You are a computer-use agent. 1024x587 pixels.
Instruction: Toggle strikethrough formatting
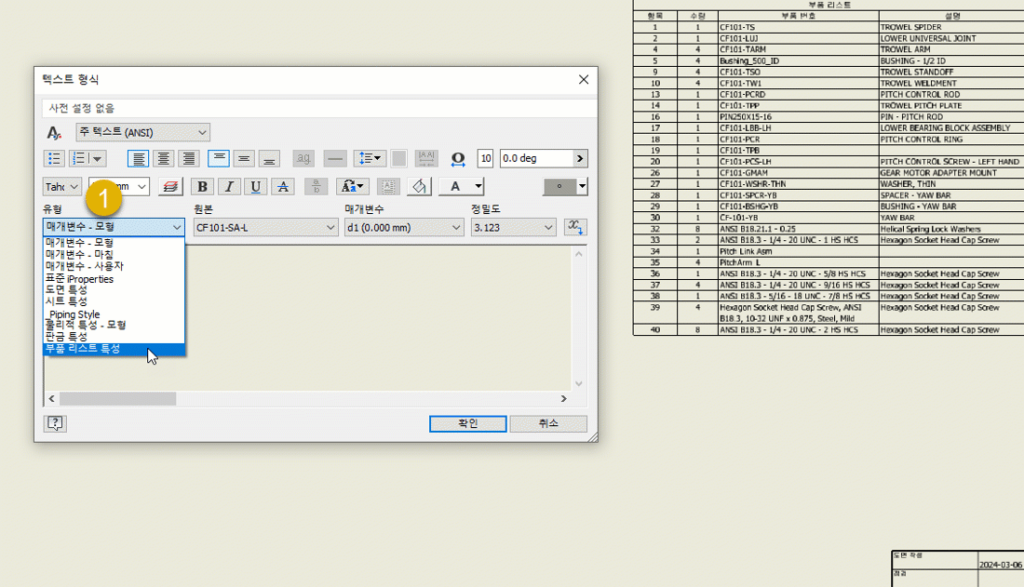(x=283, y=187)
